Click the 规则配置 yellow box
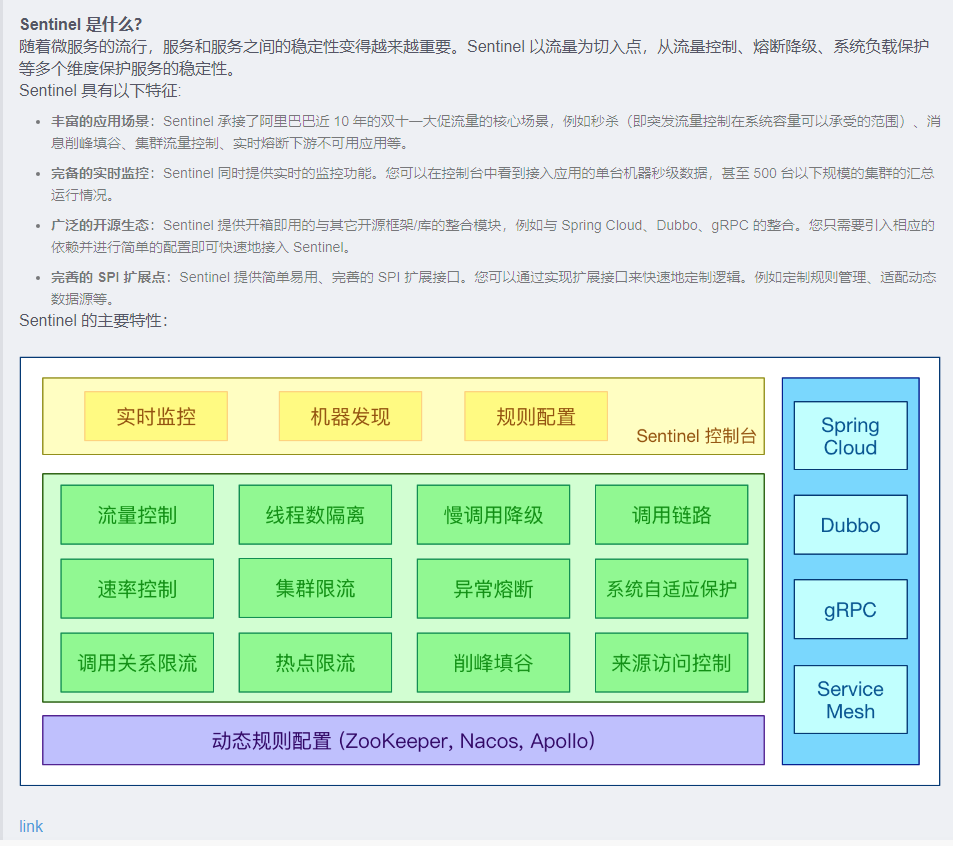 (x=536, y=416)
